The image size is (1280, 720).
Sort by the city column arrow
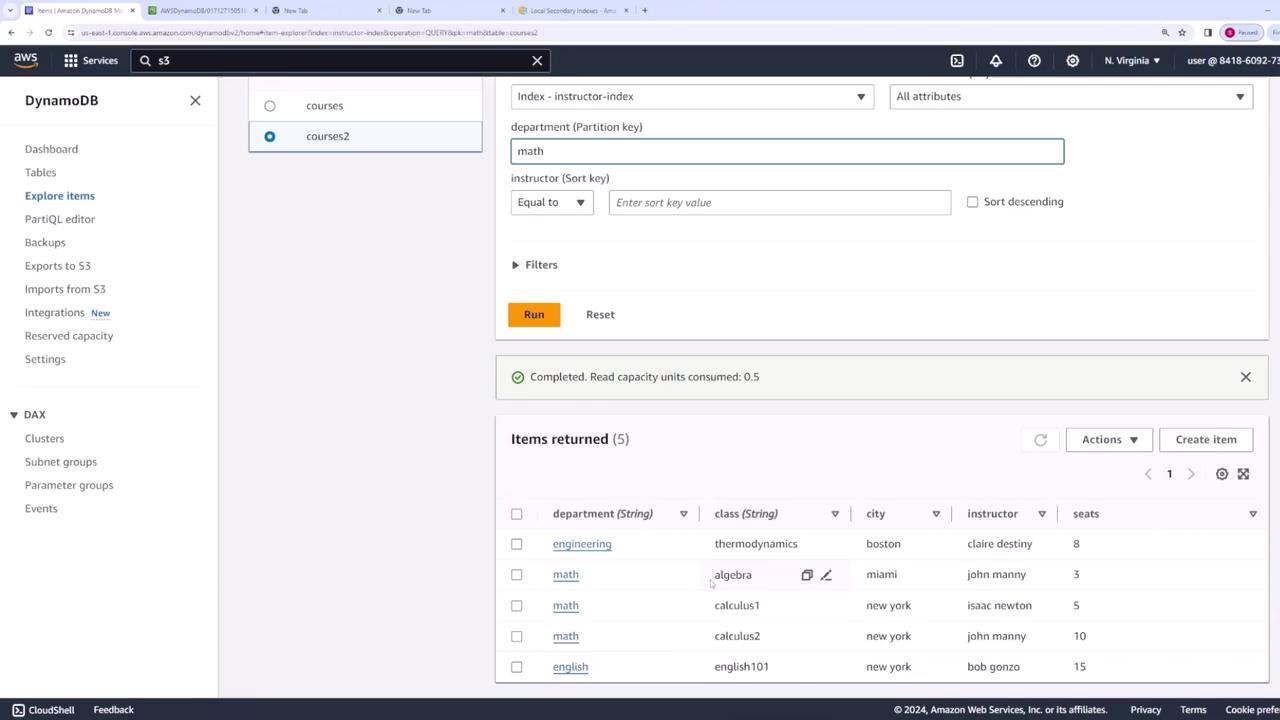click(x=936, y=514)
